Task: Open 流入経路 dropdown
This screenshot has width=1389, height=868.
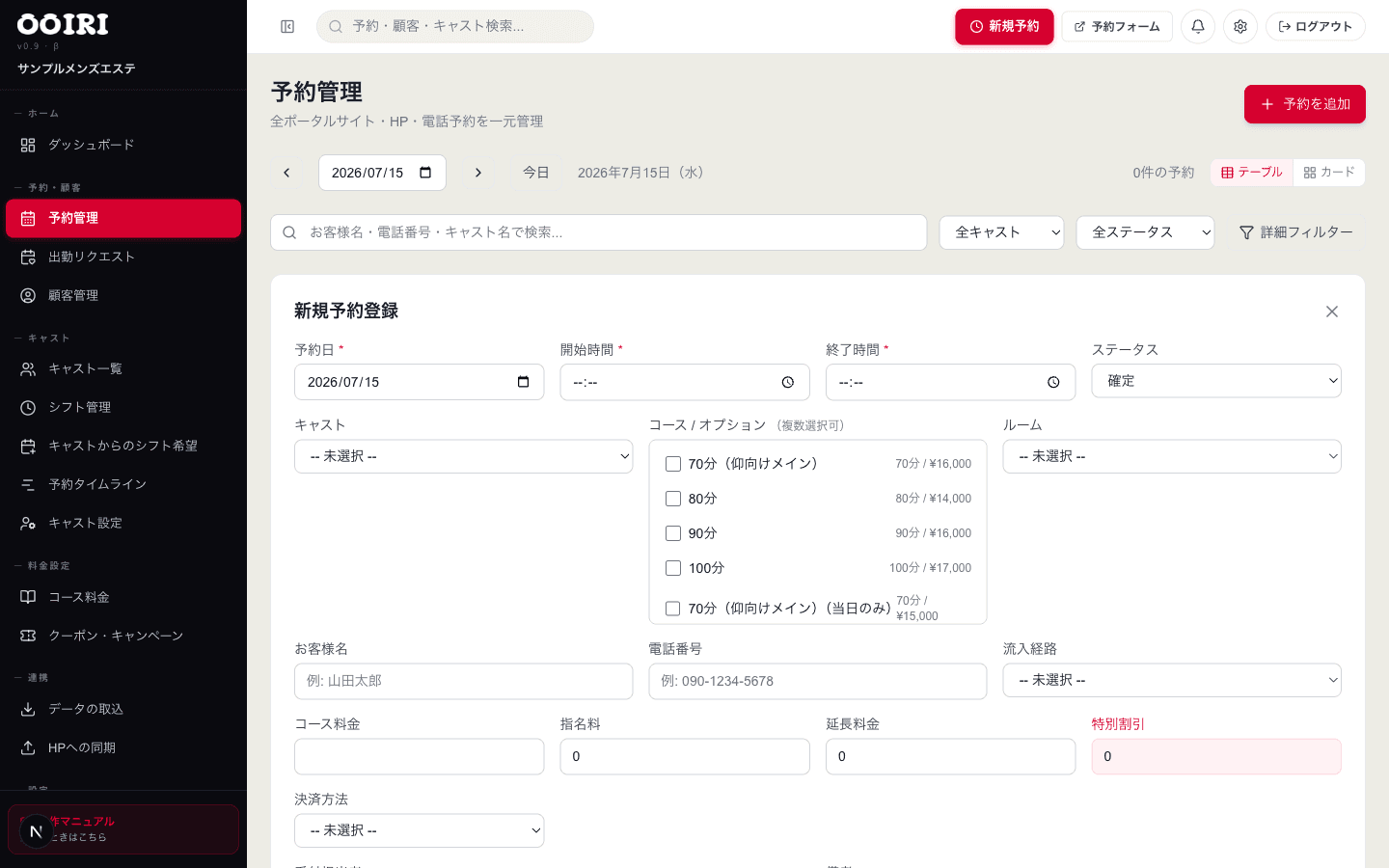Action: (1172, 680)
